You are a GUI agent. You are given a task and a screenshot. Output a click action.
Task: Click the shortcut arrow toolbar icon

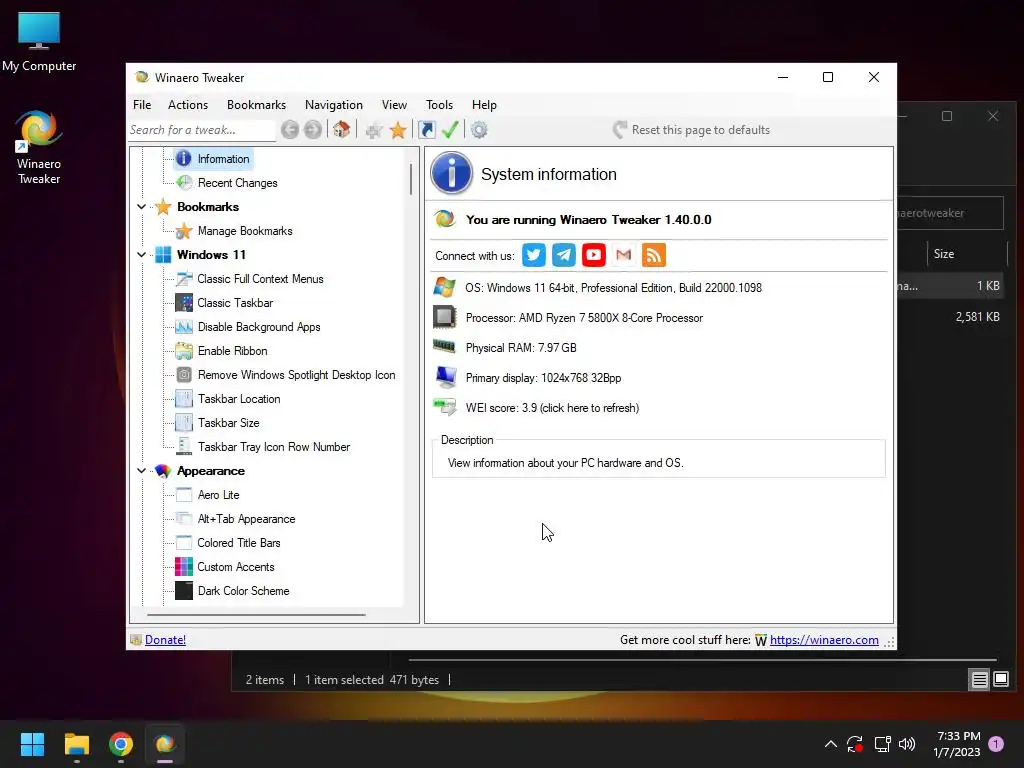click(426, 130)
